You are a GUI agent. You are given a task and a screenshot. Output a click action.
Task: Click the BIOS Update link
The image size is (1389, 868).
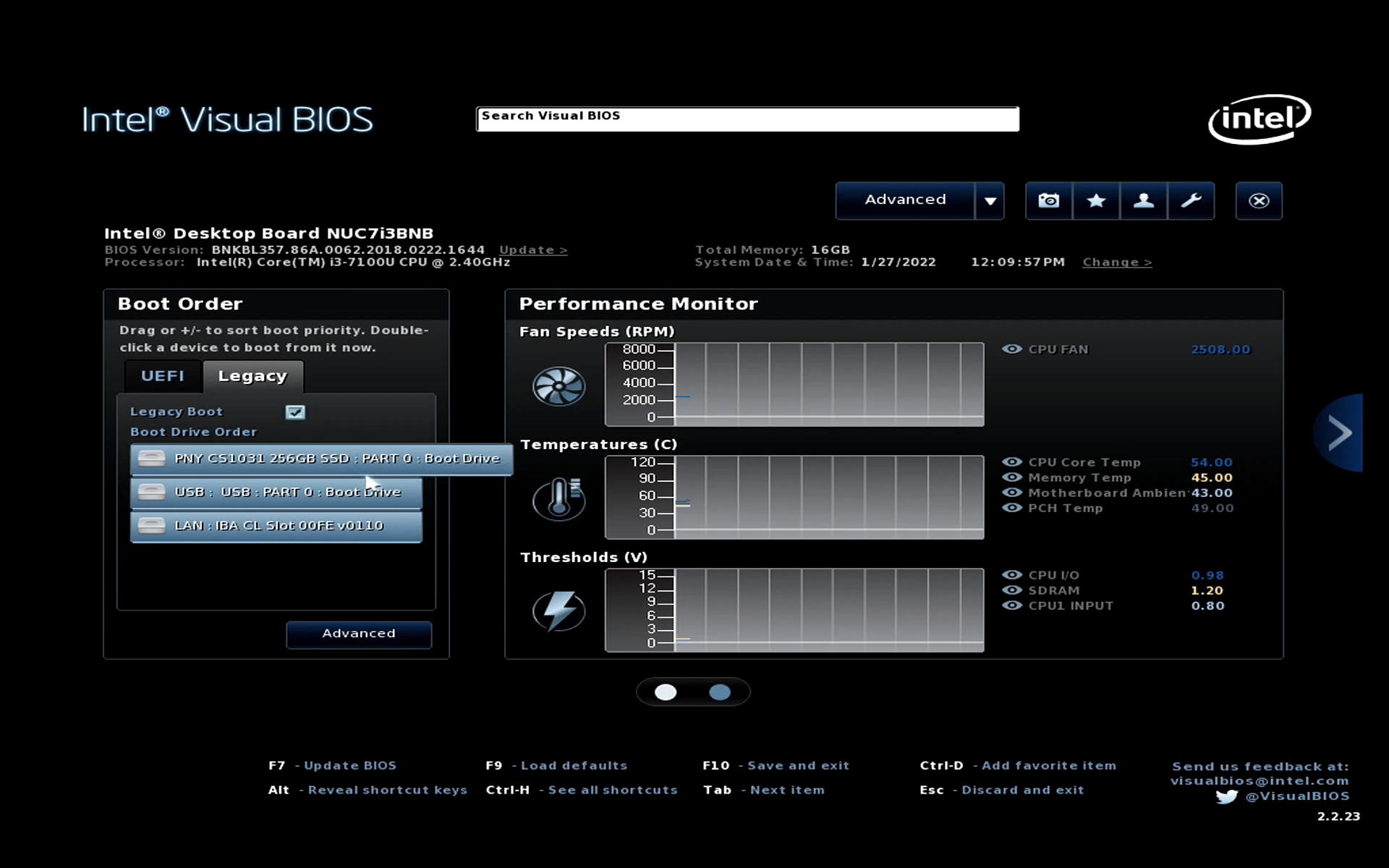point(533,250)
